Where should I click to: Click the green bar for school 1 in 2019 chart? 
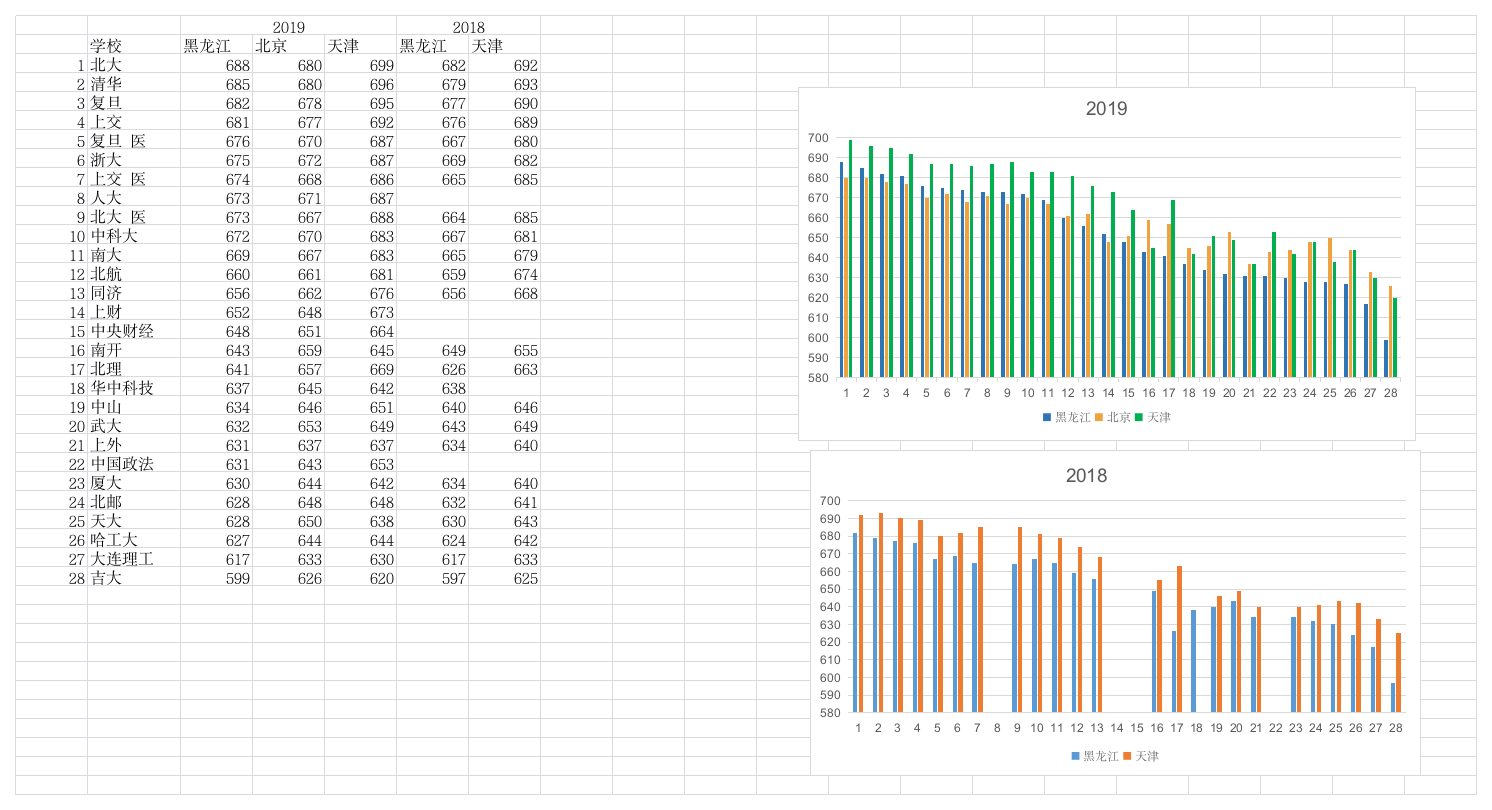coord(851,259)
